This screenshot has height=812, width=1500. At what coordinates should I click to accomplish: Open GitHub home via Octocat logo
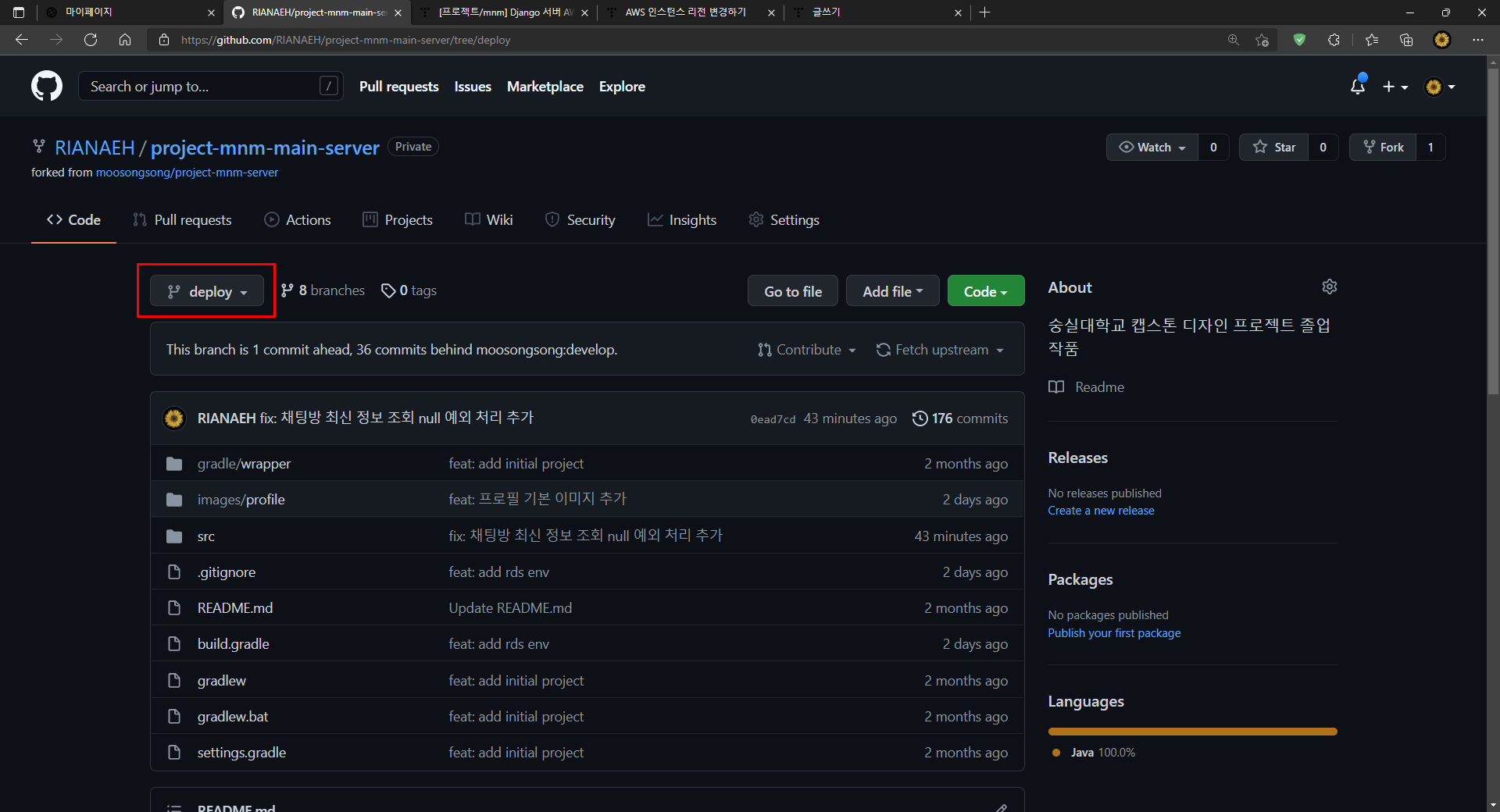pyautogui.click(x=47, y=86)
